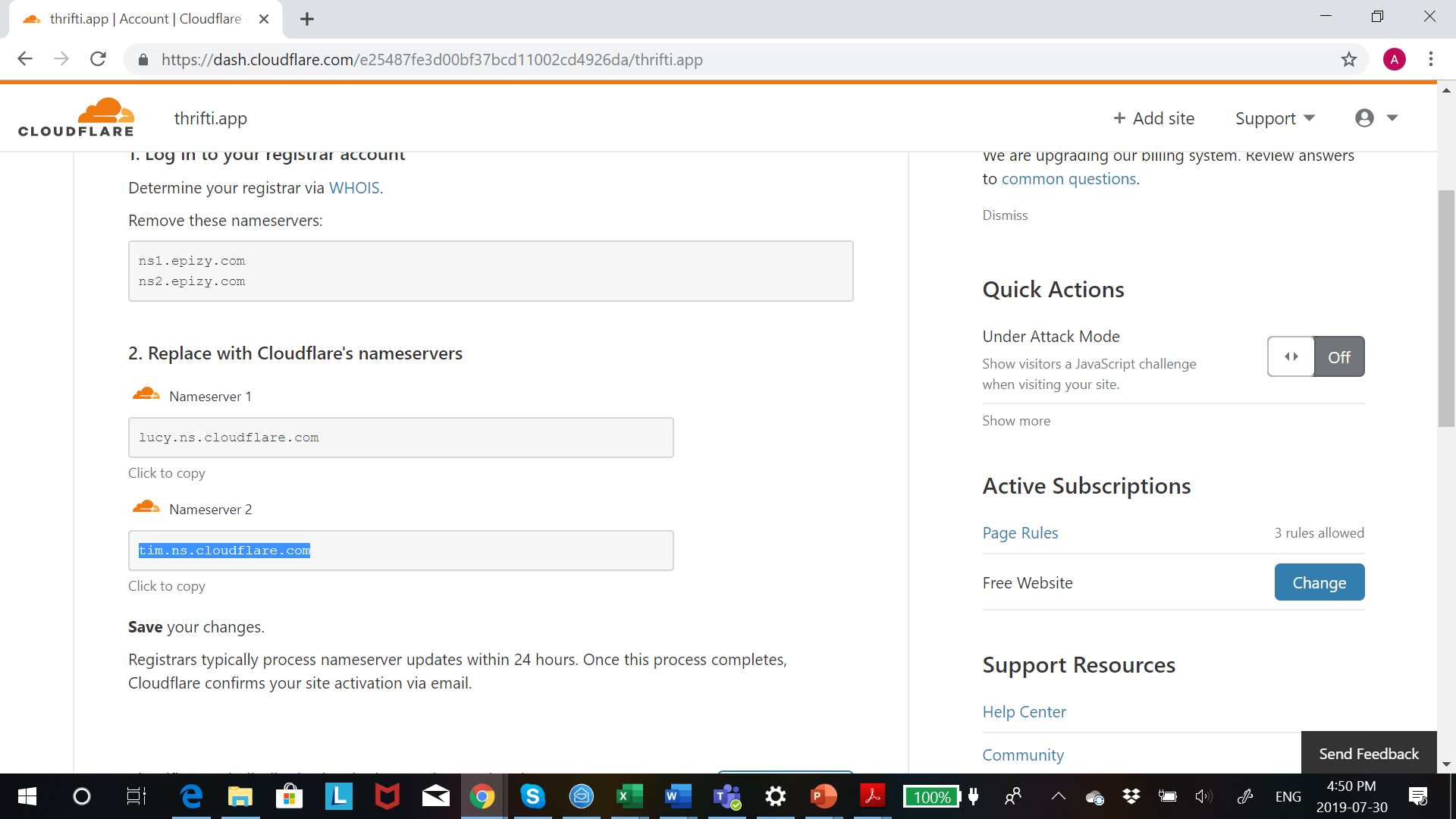1456x819 pixels.
Task: Open Settings gear from taskbar
Action: tap(775, 796)
